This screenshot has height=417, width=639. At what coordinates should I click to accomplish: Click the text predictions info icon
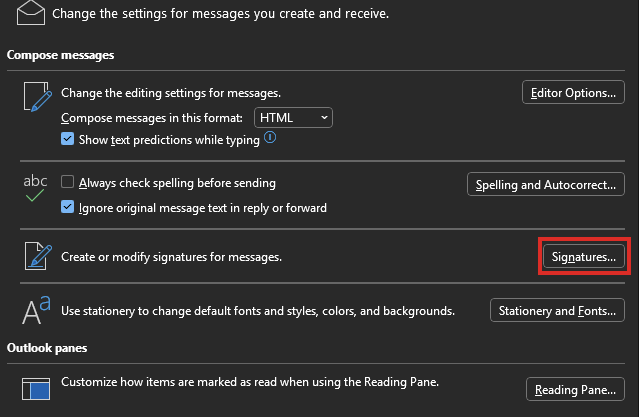[x=270, y=140]
